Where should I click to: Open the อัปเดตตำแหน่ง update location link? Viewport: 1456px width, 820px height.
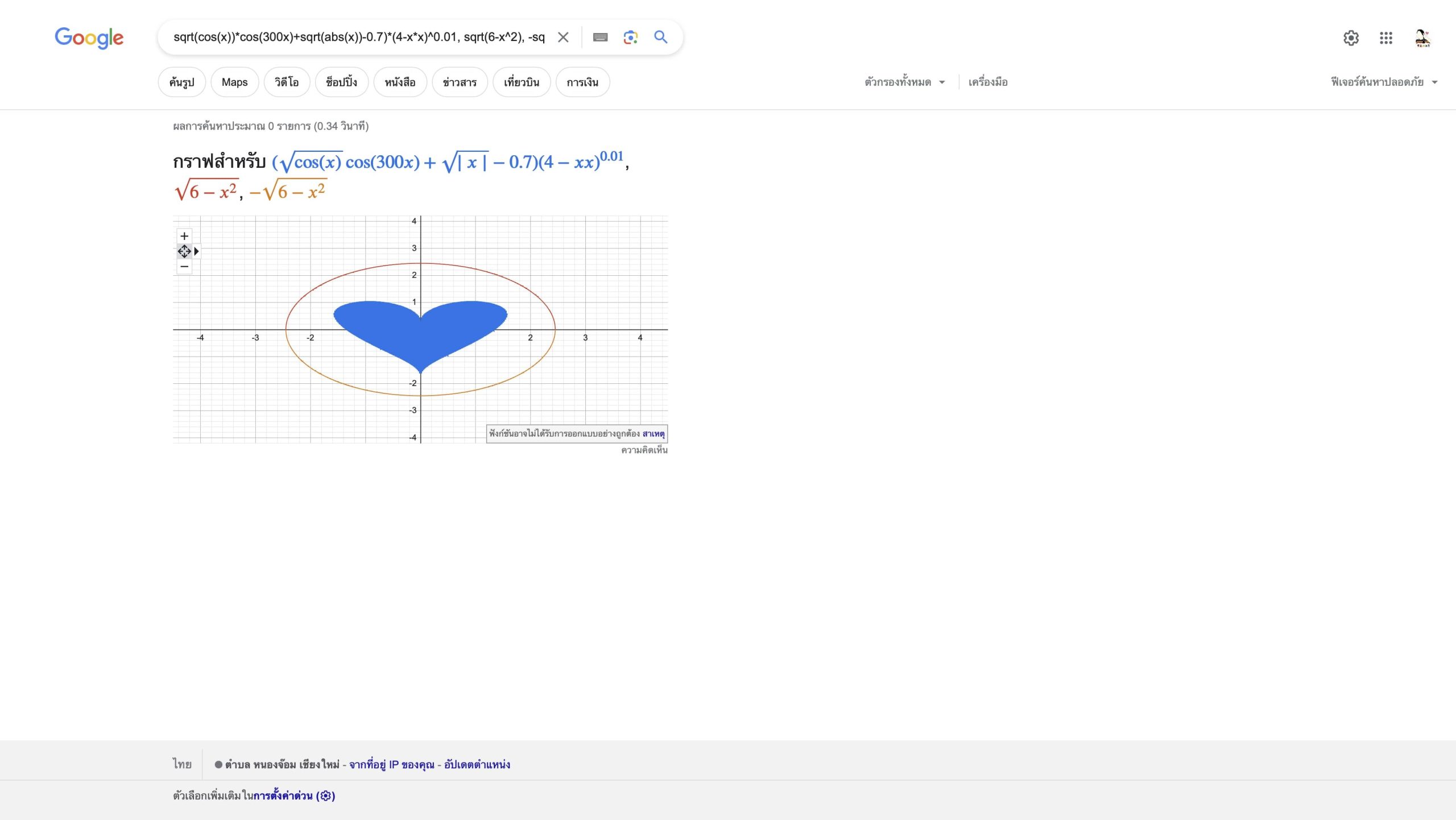477,765
